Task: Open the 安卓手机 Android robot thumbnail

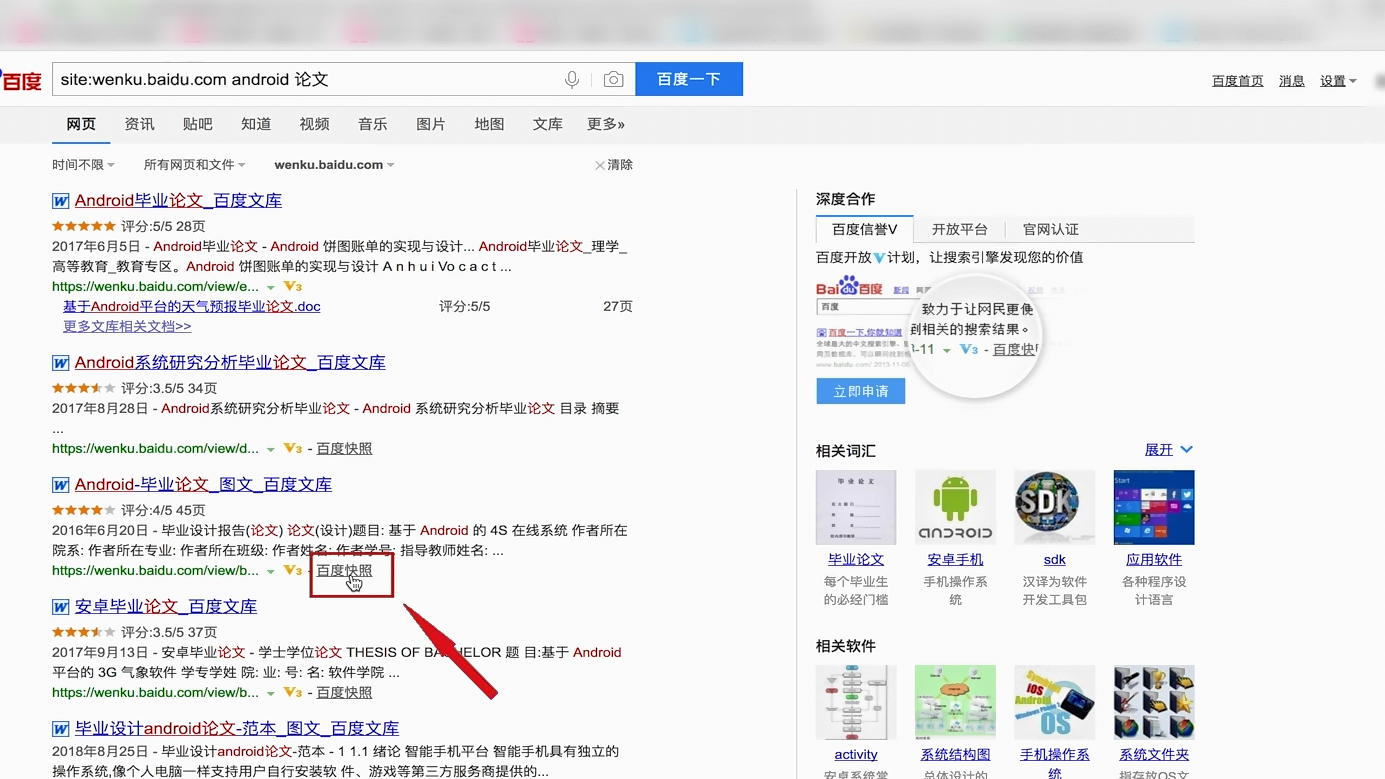Action: pos(955,507)
